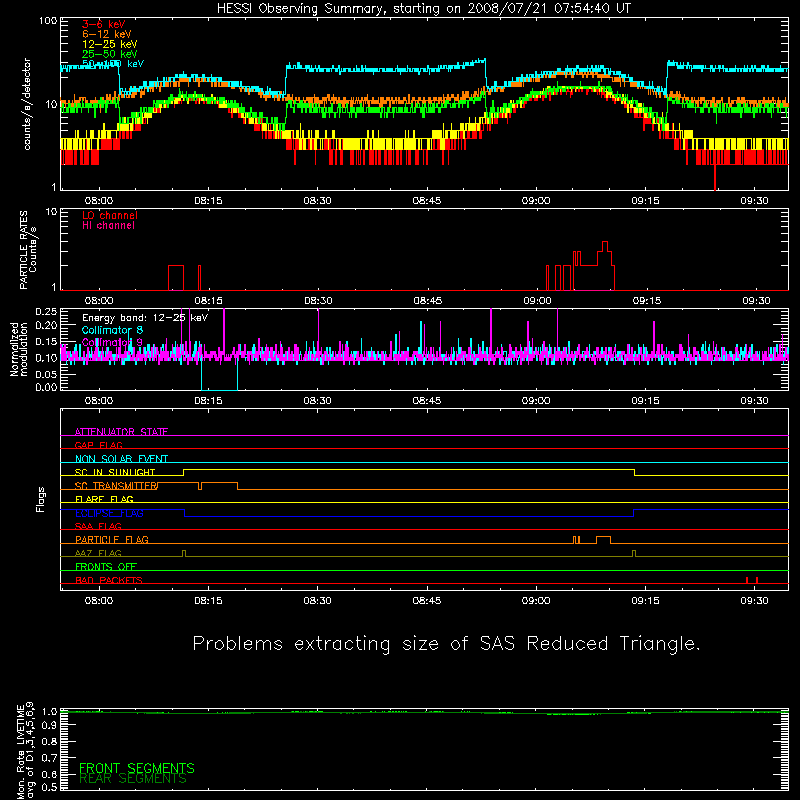Click 08:30 tick under the count-rate plot
The image size is (800, 800).
(317, 201)
